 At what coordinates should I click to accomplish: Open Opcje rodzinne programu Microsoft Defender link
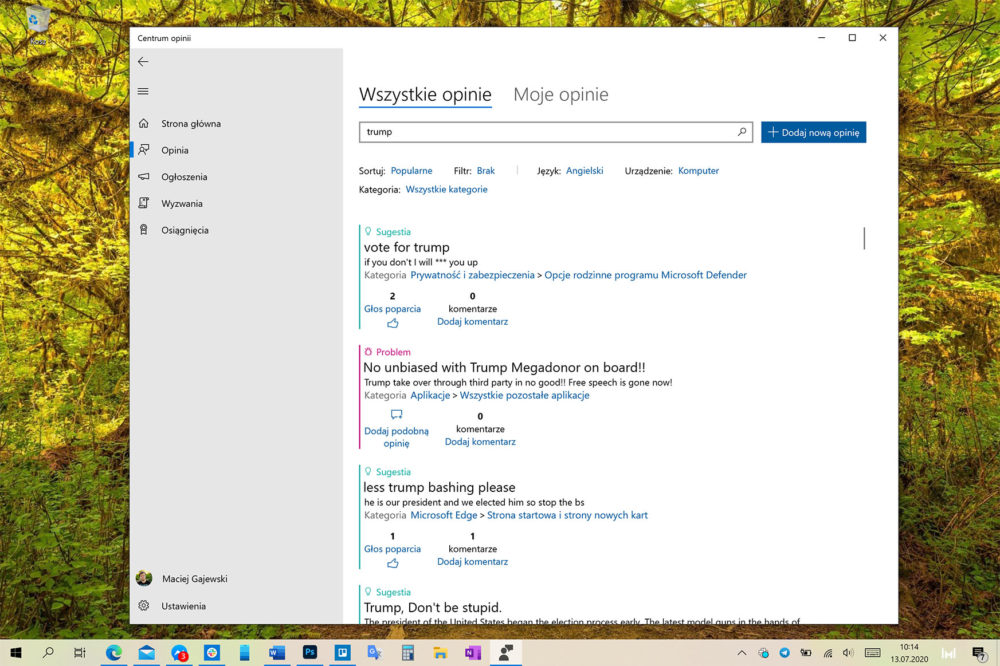645,275
